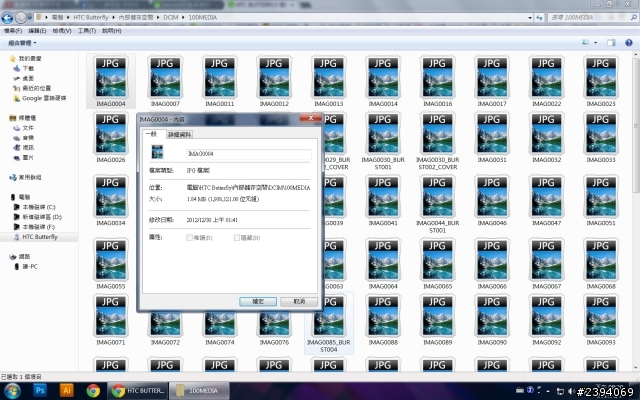Open the 檢視(V) menu
Viewport: 640px width, 400px height.
(62, 31)
